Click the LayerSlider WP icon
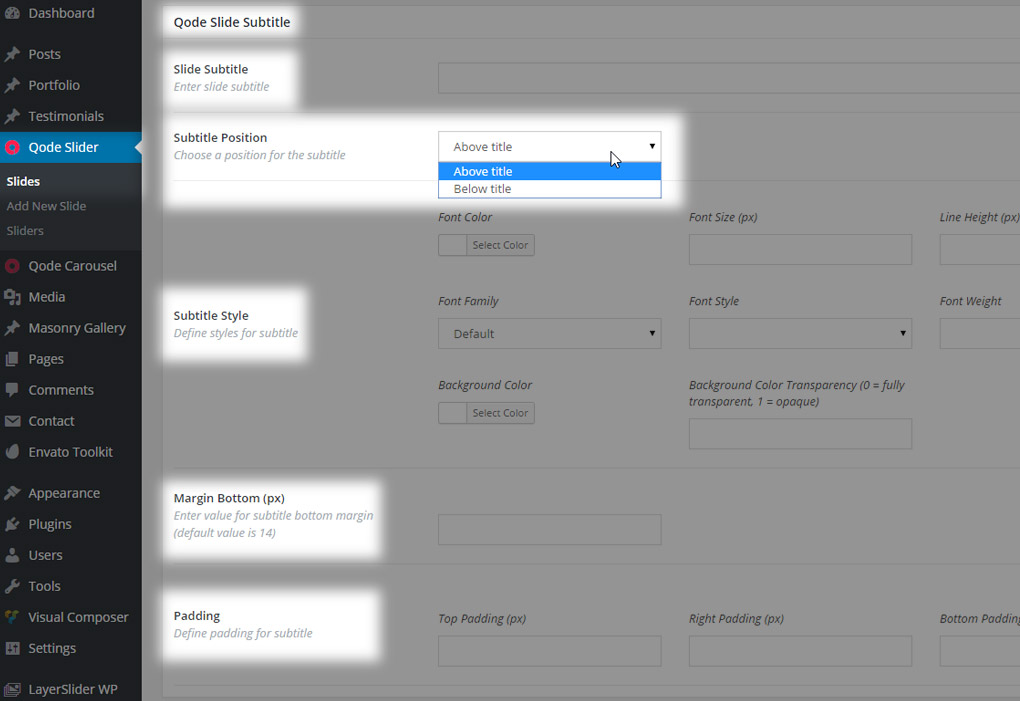The width and height of the screenshot is (1020, 701). click(x=12, y=689)
